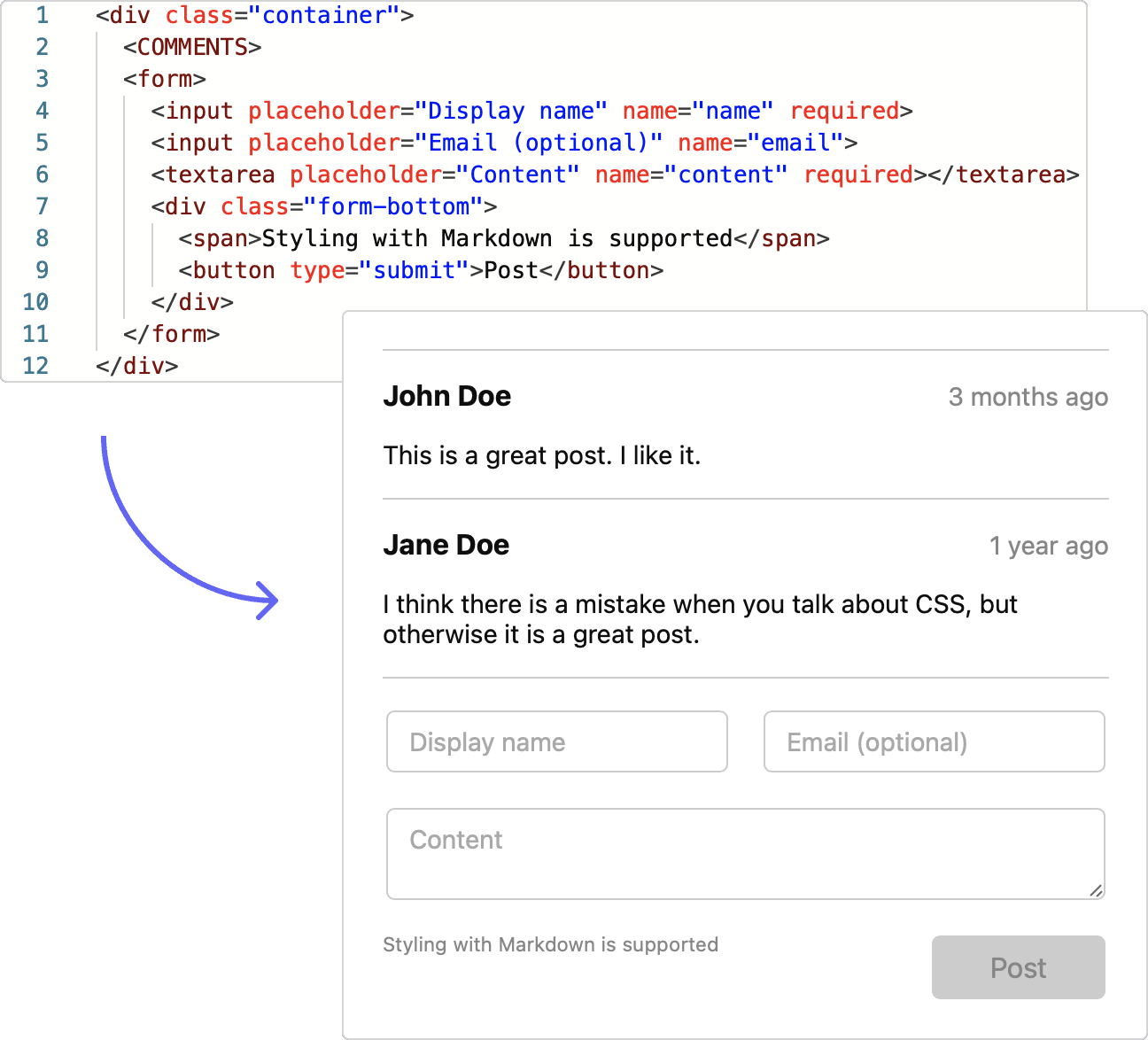
Task: Click 'This is a great post. I like it.'
Action: pos(542,455)
